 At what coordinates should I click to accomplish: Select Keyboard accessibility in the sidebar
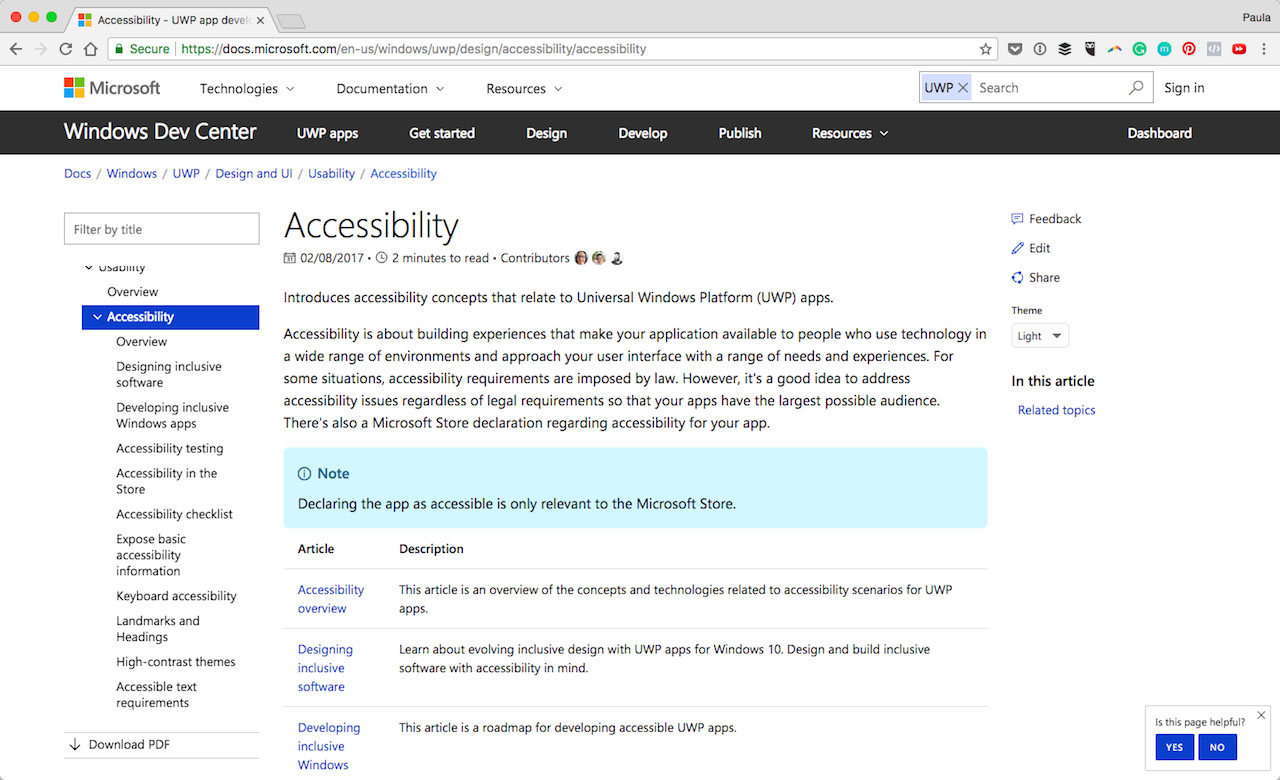176,596
